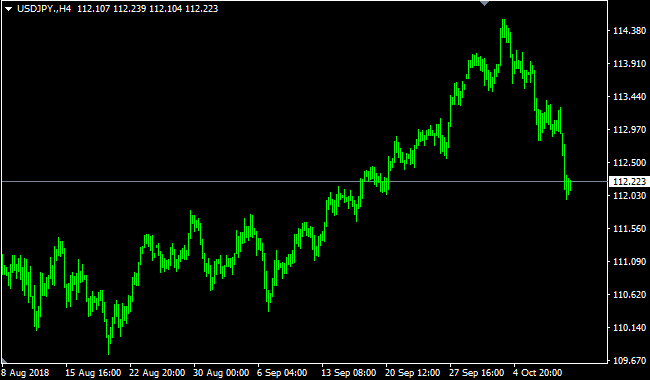Open the chart menu triangle beside USDJPY
The width and height of the screenshot is (650, 380).
tap(8, 9)
